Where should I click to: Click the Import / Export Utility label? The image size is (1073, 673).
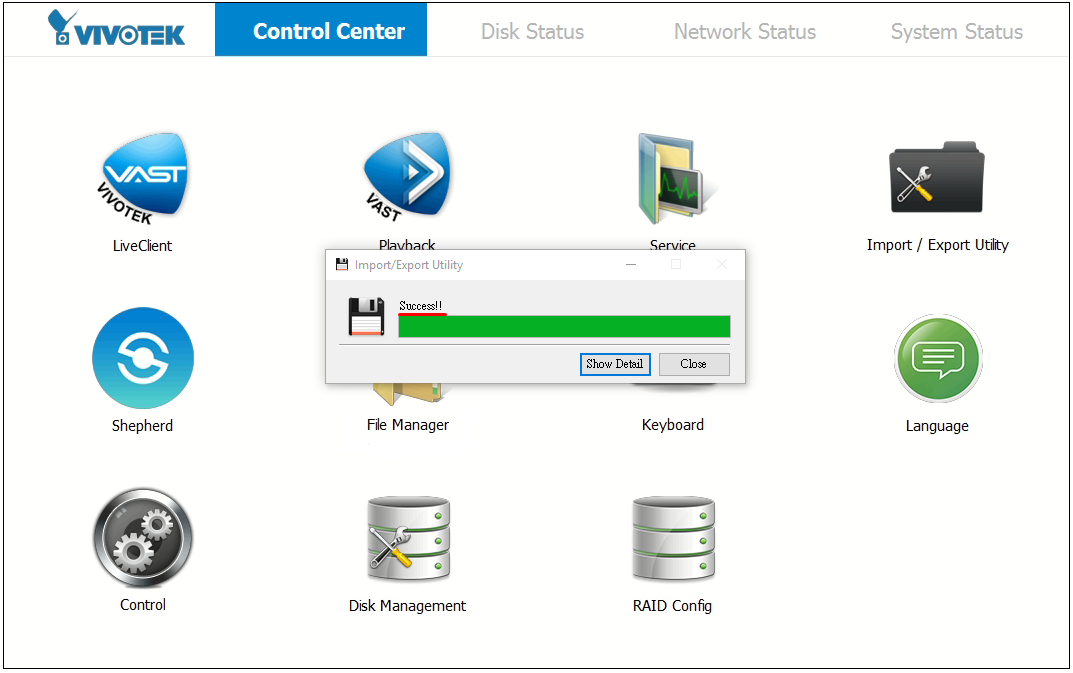[x=938, y=245]
